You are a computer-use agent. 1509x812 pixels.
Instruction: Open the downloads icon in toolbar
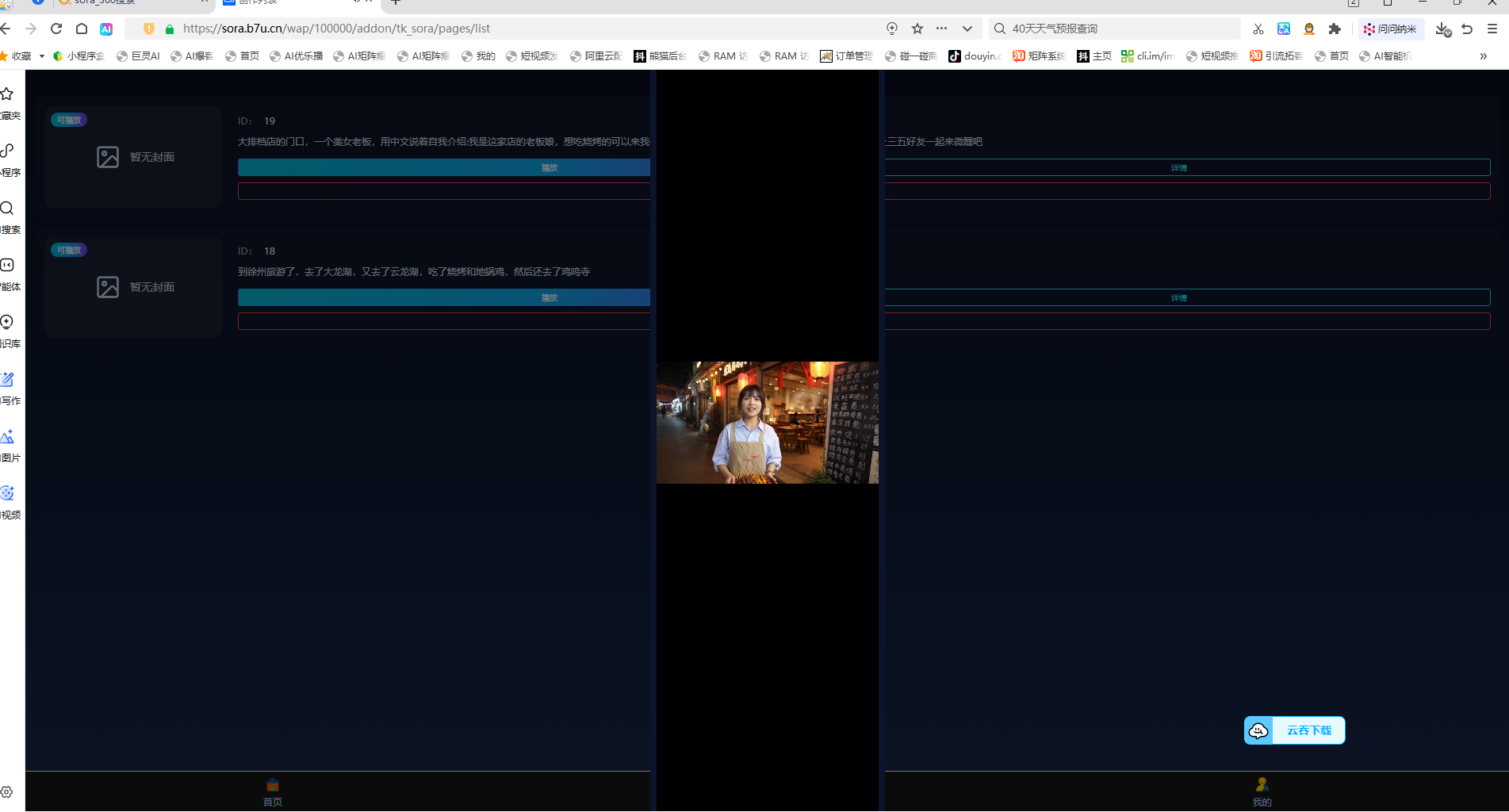(x=1442, y=29)
